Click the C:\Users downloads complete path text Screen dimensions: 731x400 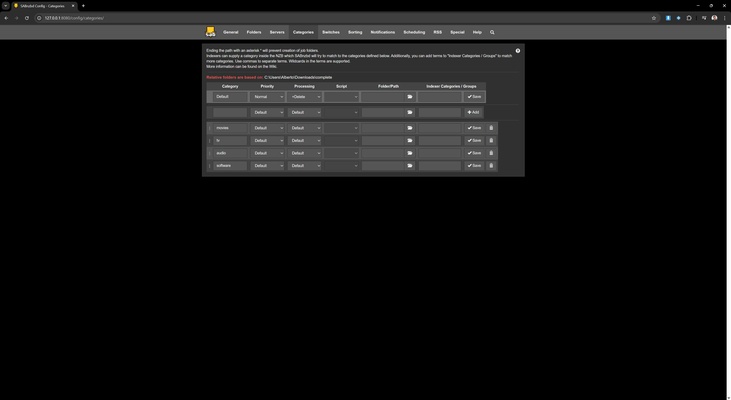click(298, 77)
